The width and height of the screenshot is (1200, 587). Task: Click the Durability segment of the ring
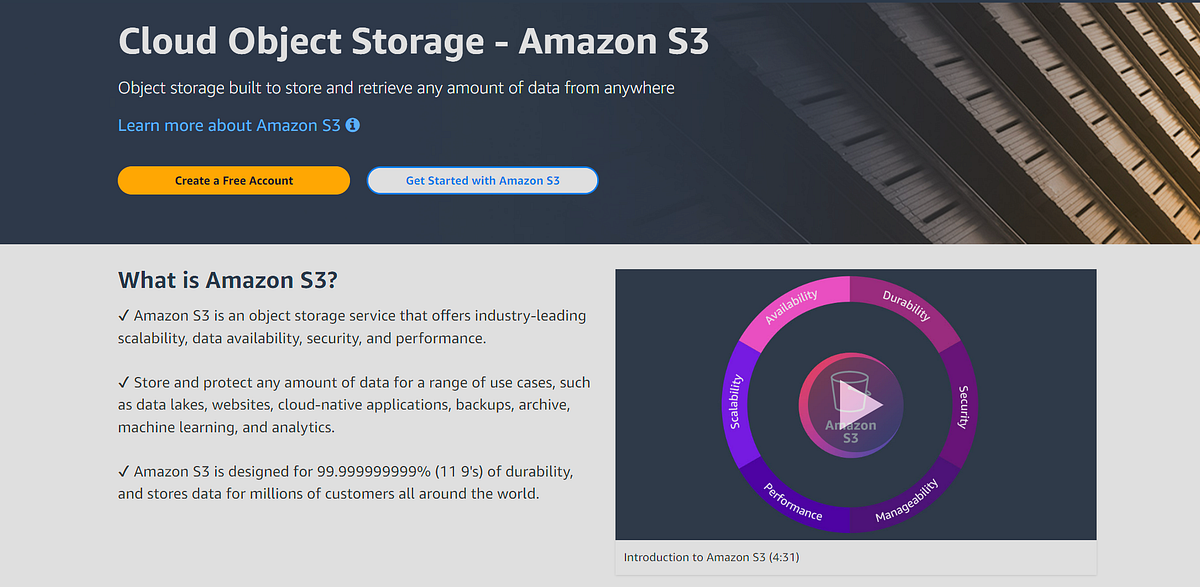click(x=905, y=307)
